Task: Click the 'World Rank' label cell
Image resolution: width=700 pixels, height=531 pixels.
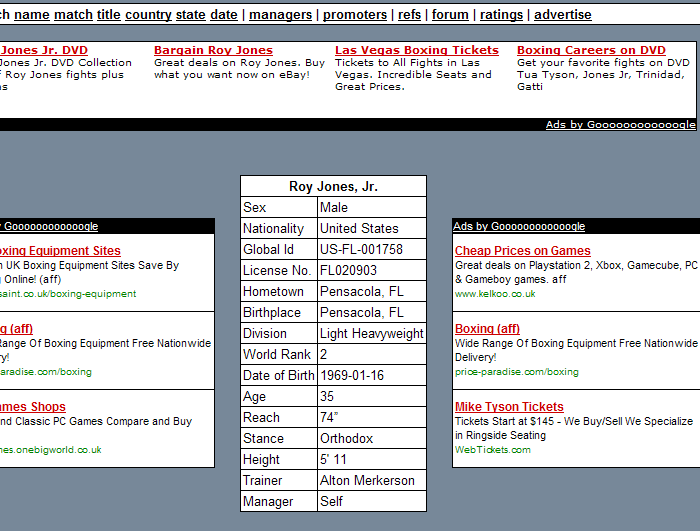Action: pos(279,354)
